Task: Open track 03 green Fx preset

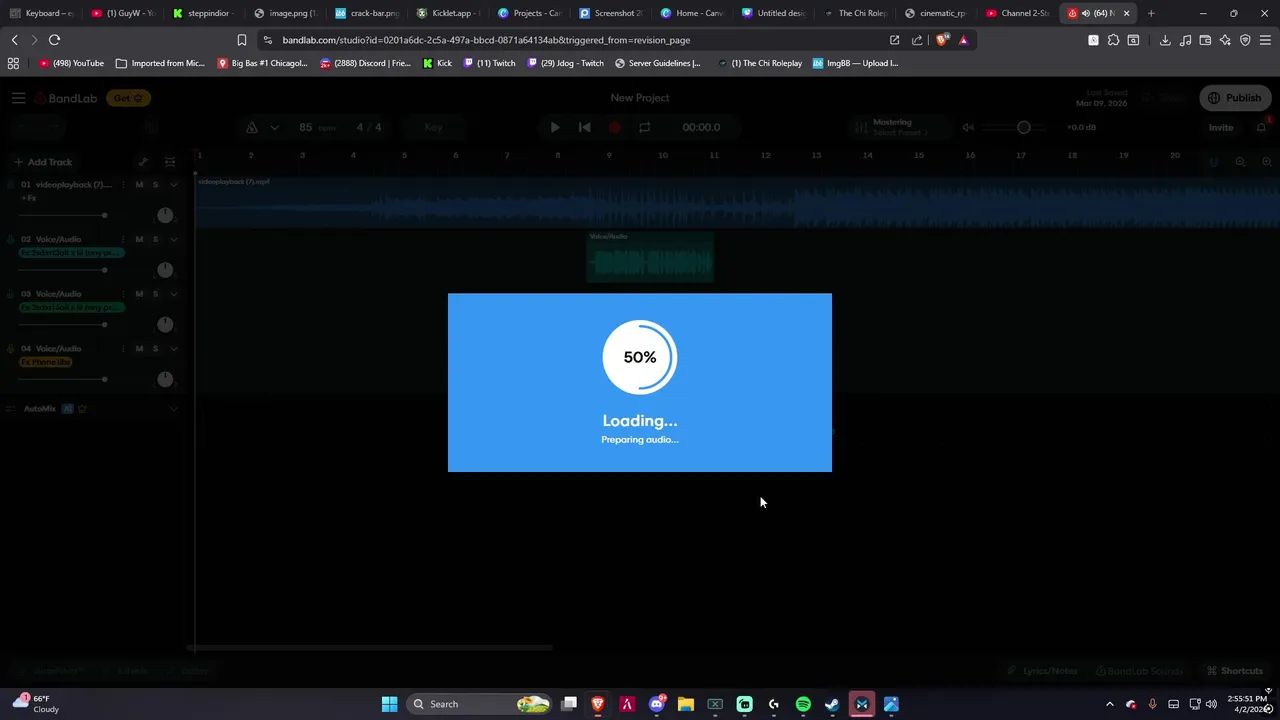Action: (x=72, y=307)
